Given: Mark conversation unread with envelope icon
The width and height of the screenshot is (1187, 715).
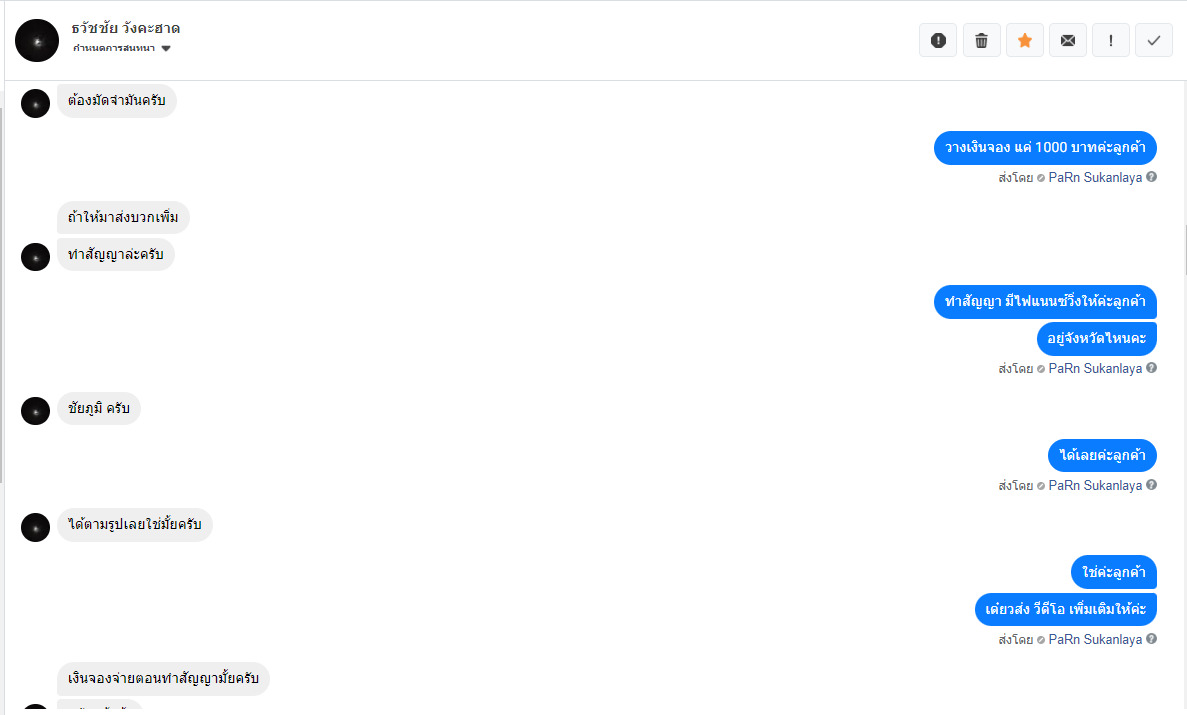Looking at the screenshot, I should (x=1068, y=40).
